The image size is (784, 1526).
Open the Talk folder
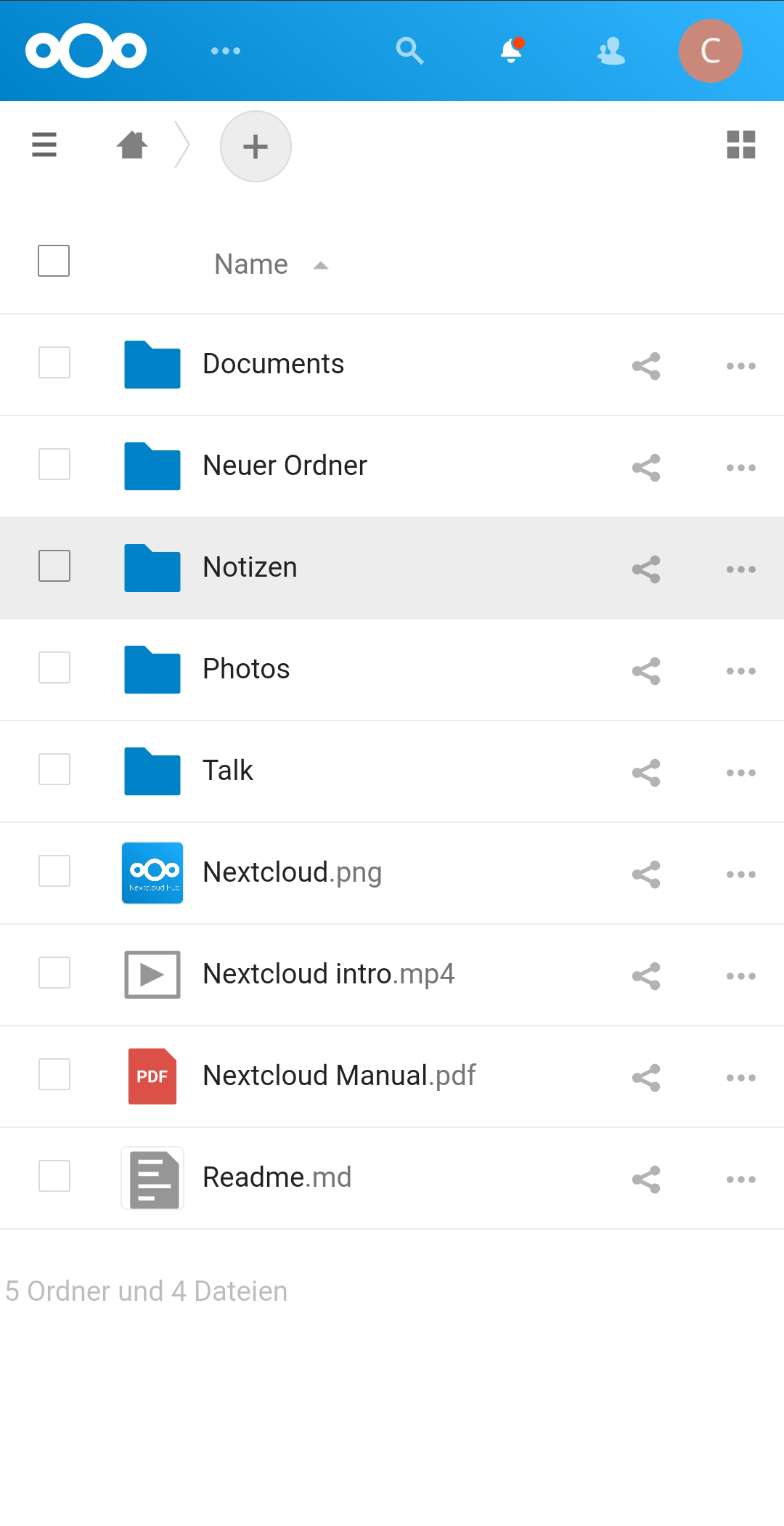(228, 771)
